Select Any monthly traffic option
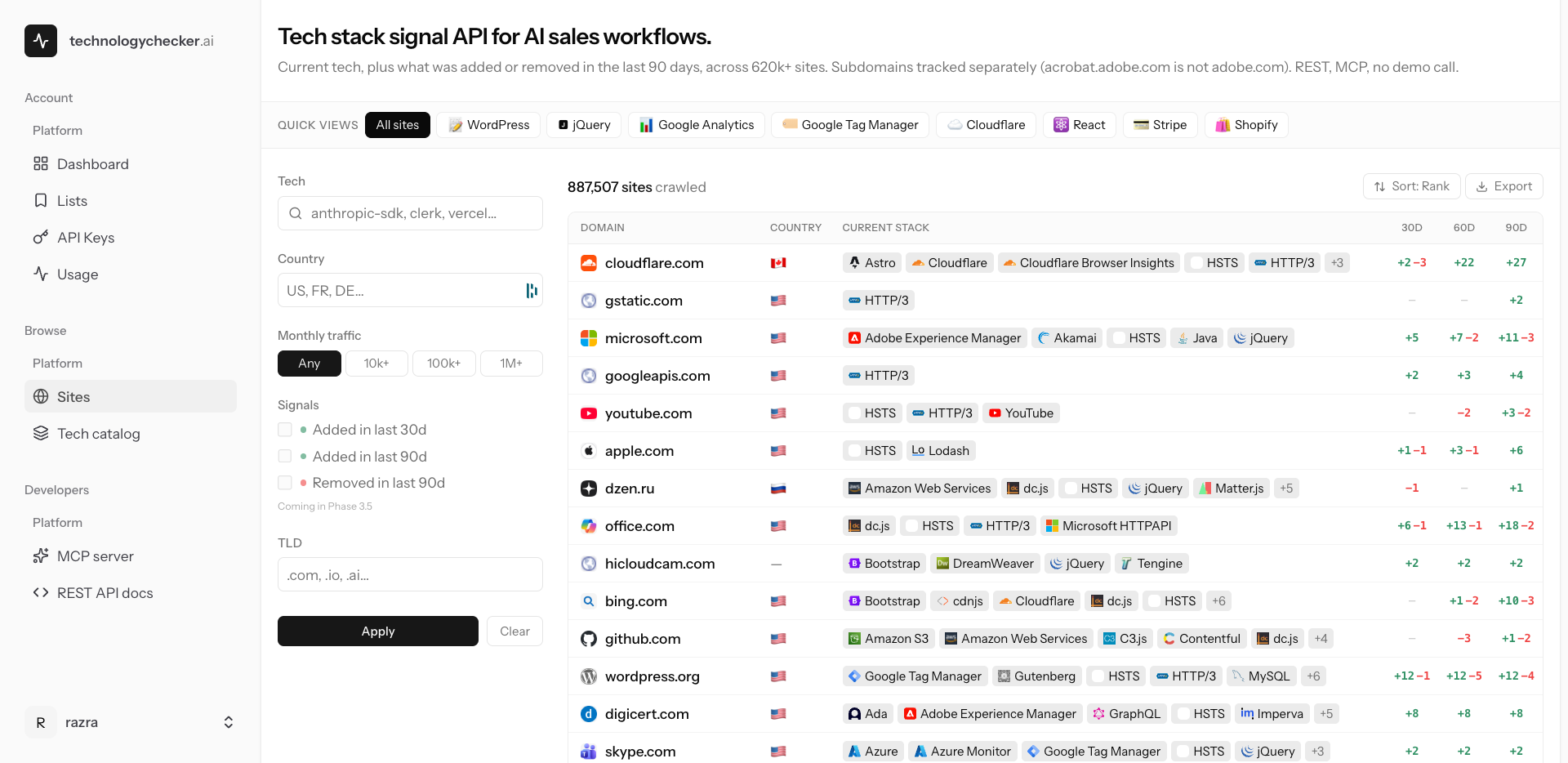The height and width of the screenshot is (763, 1568). click(310, 364)
